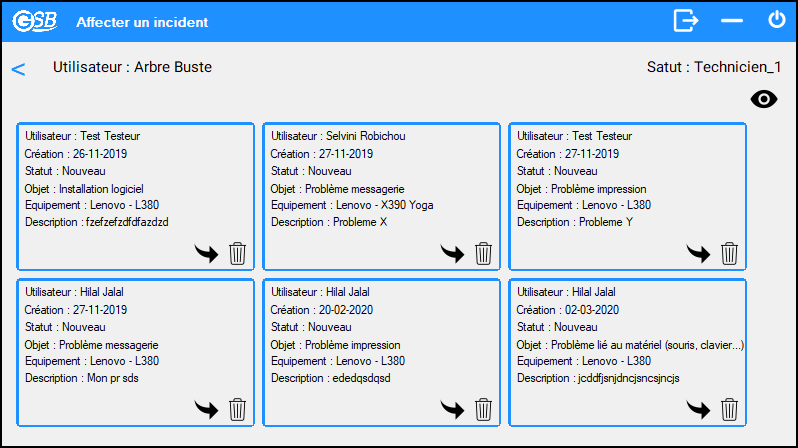Image resolution: width=798 pixels, height=448 pixels.
Task: Delete Selvini Robichou's incident with the trash icon
Action: pos(483,253)
